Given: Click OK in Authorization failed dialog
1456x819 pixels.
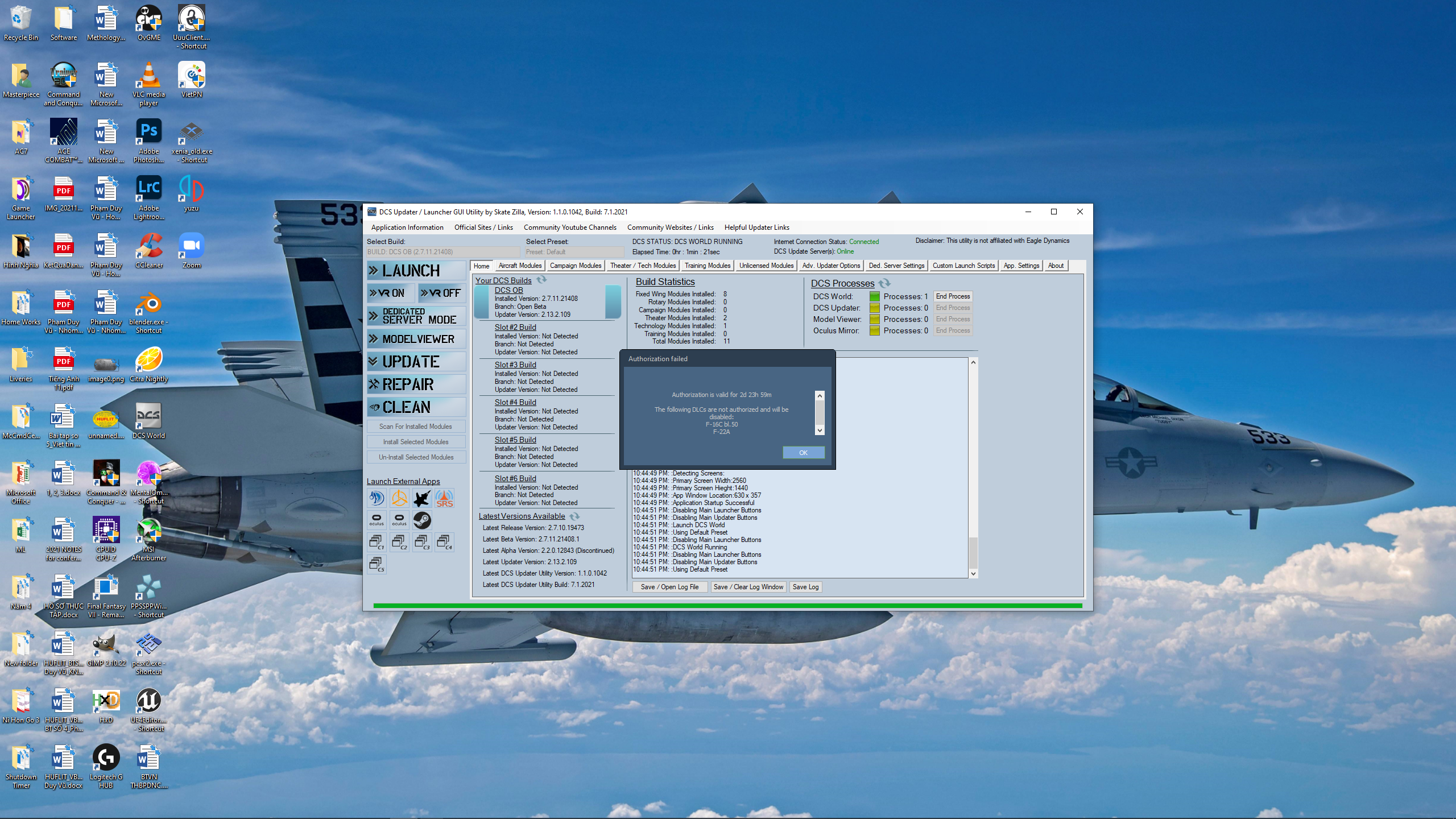Looking at the screenshot, I should click(x=803, y=453).
